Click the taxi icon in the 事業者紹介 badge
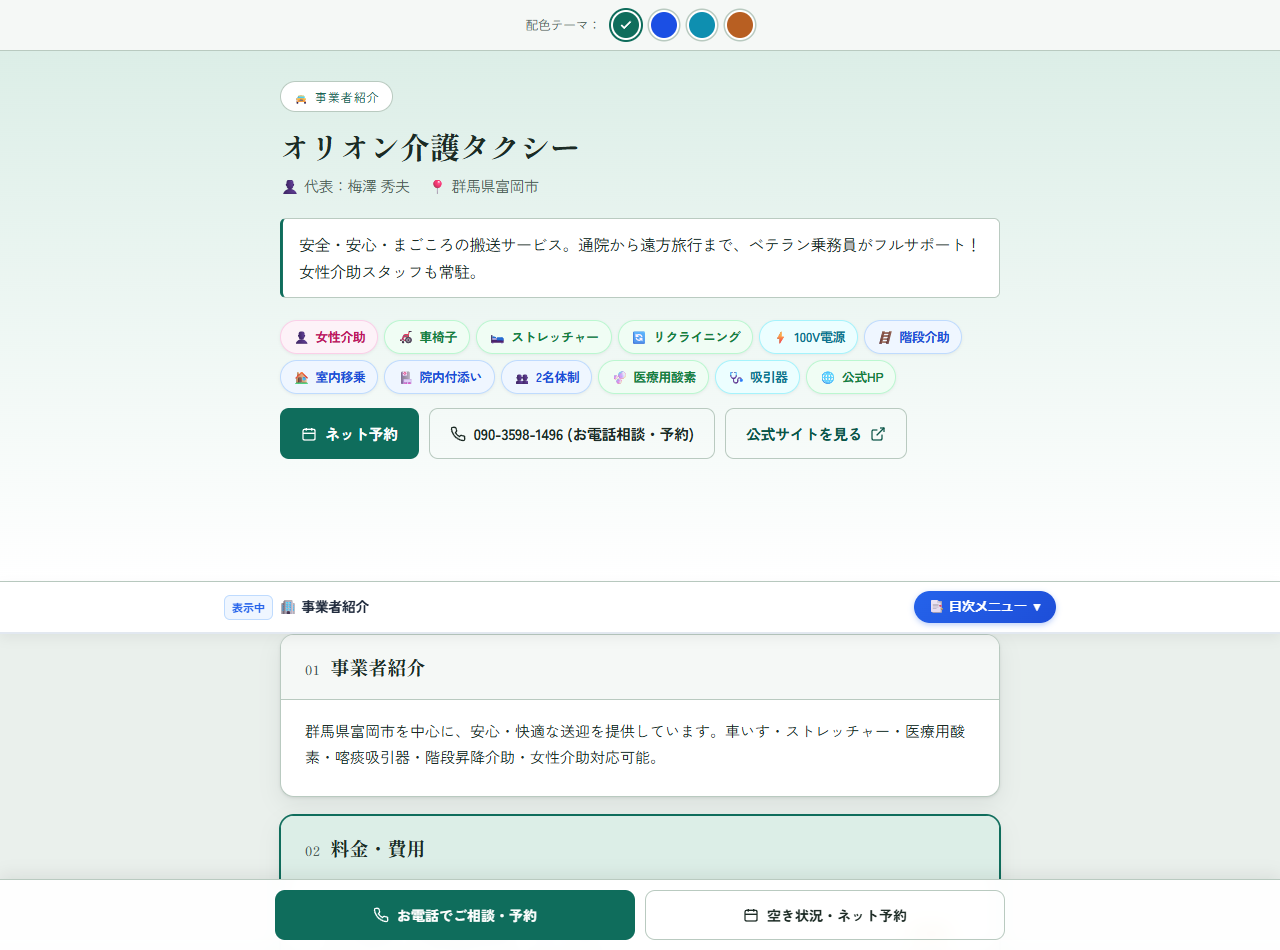Screen dimensions: 1280x950 tap(301, 98)
